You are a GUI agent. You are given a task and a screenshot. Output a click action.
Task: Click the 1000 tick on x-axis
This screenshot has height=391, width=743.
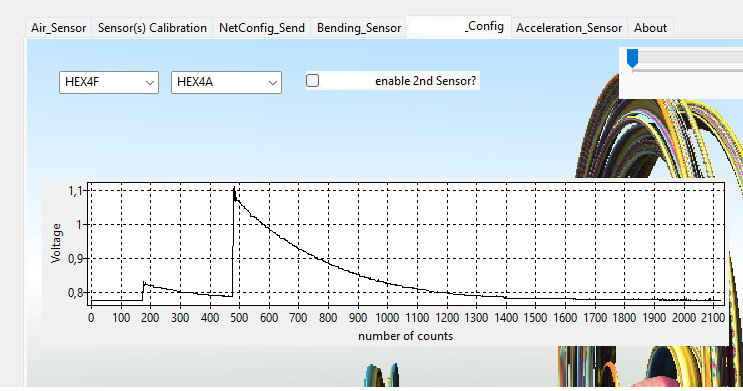point(387,318)
